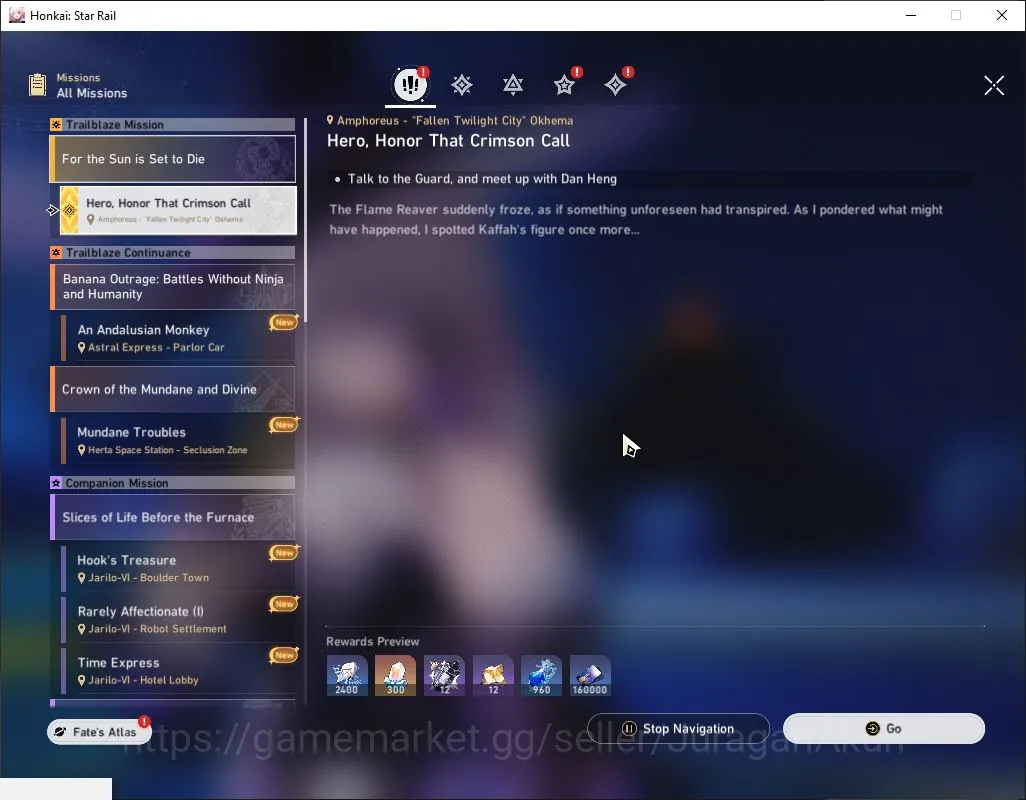The width and height of the screenshot is (1026, 800).
Task: Select the All Missions filter tab icon
Action: tap(410, 84)
